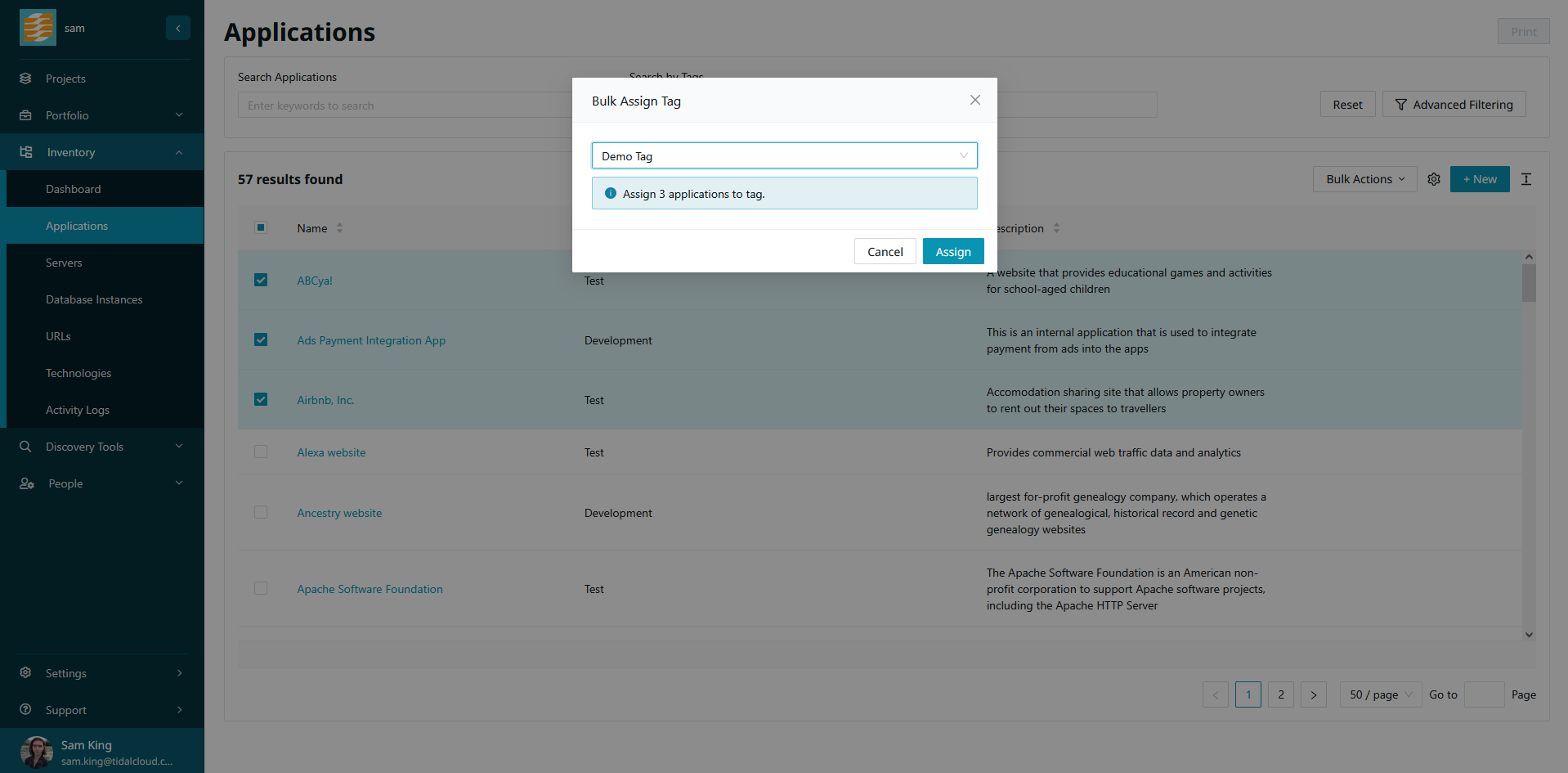Open the Bulk Actions dropdown
The width and height of the screenshot is (1568, 773).
click(1364, 179)
